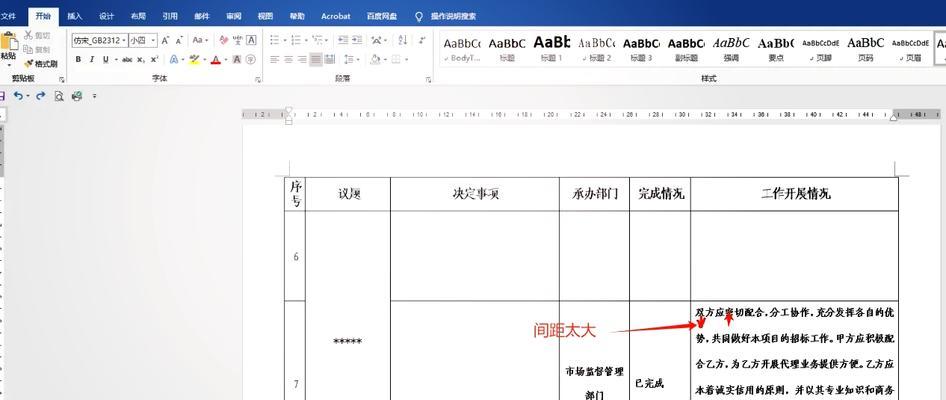Open the font size dropdown 小四
This screenshot has height=400, width=946.
coord(153,40)
